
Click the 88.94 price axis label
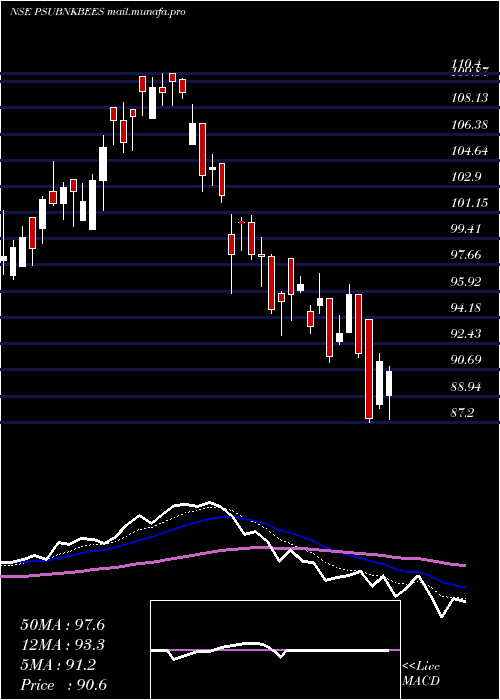click(x=467, y=387)
